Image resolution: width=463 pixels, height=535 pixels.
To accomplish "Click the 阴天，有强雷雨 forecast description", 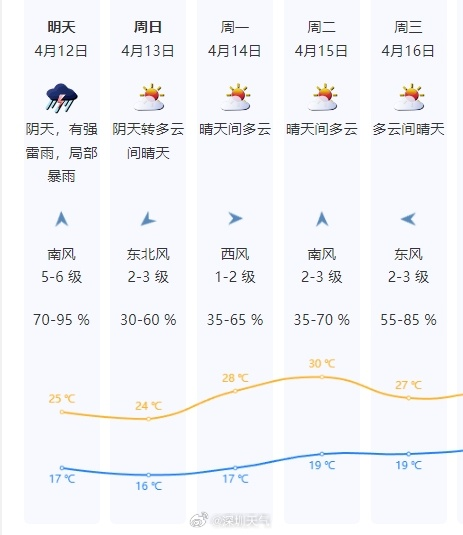I will click(x=62, y=153).
